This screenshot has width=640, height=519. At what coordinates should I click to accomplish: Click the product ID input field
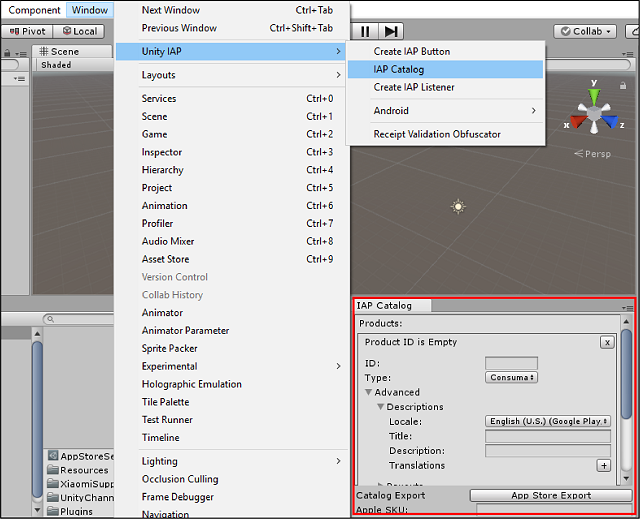pyautogui.click(x=511, y=363)
